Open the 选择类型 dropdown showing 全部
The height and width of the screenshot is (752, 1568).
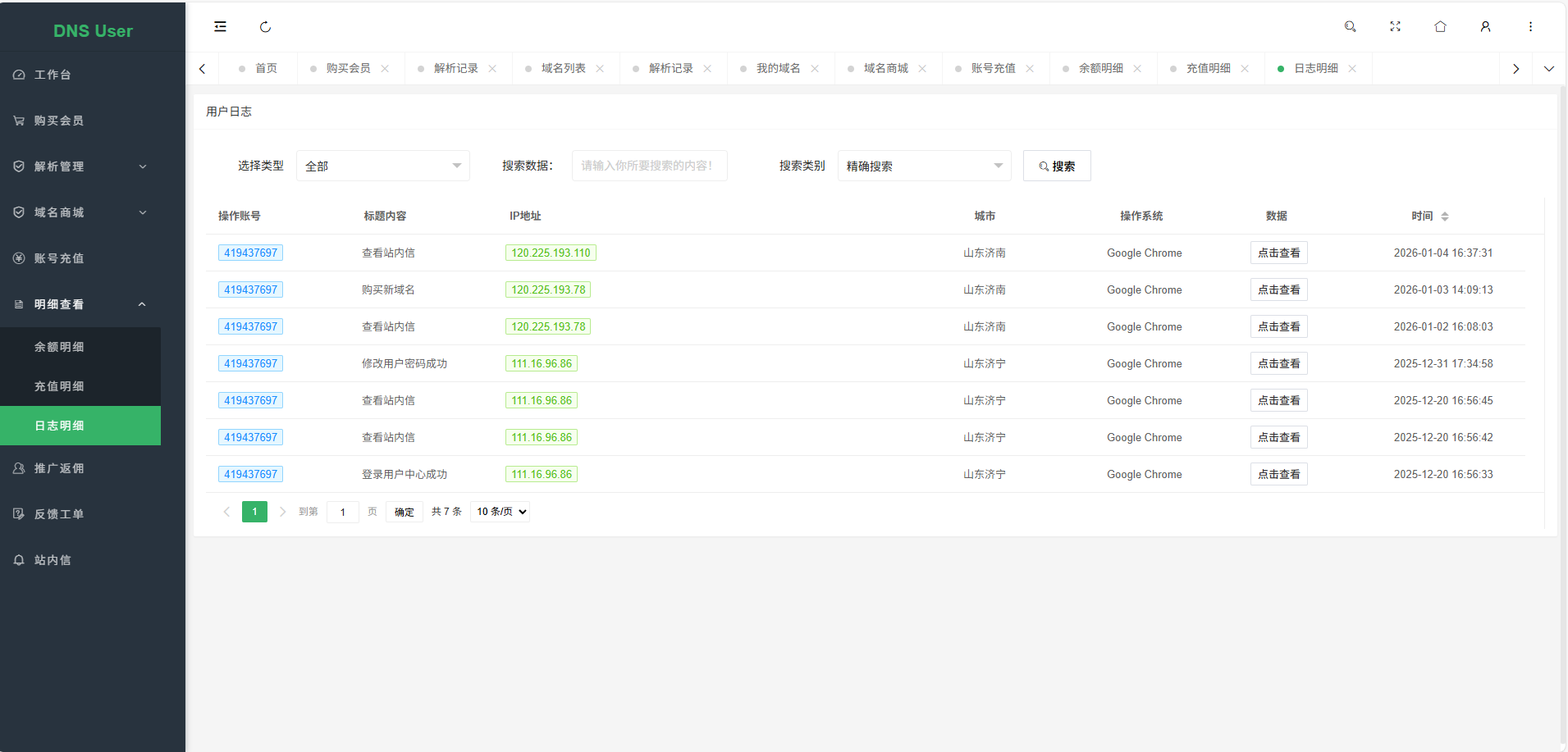382,166
